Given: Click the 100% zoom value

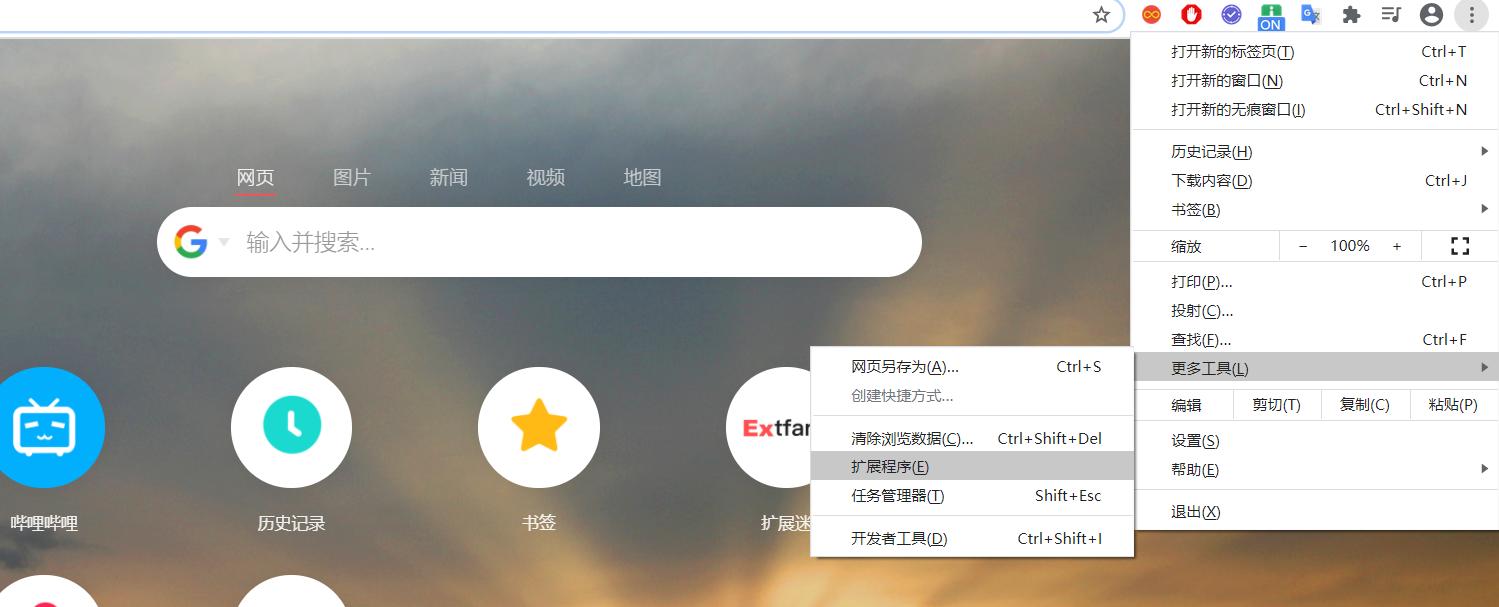Looking at the screenshot, I should point(1350,246).
